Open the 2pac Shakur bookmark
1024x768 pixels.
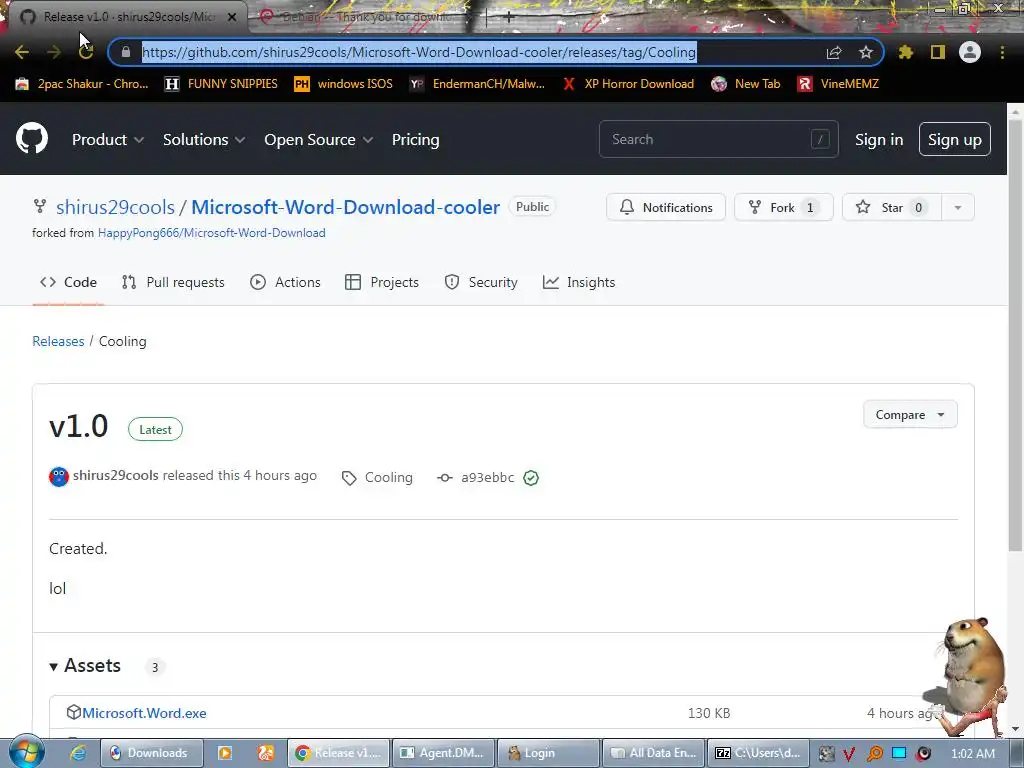pyautogui.click(x=82, y=84)
